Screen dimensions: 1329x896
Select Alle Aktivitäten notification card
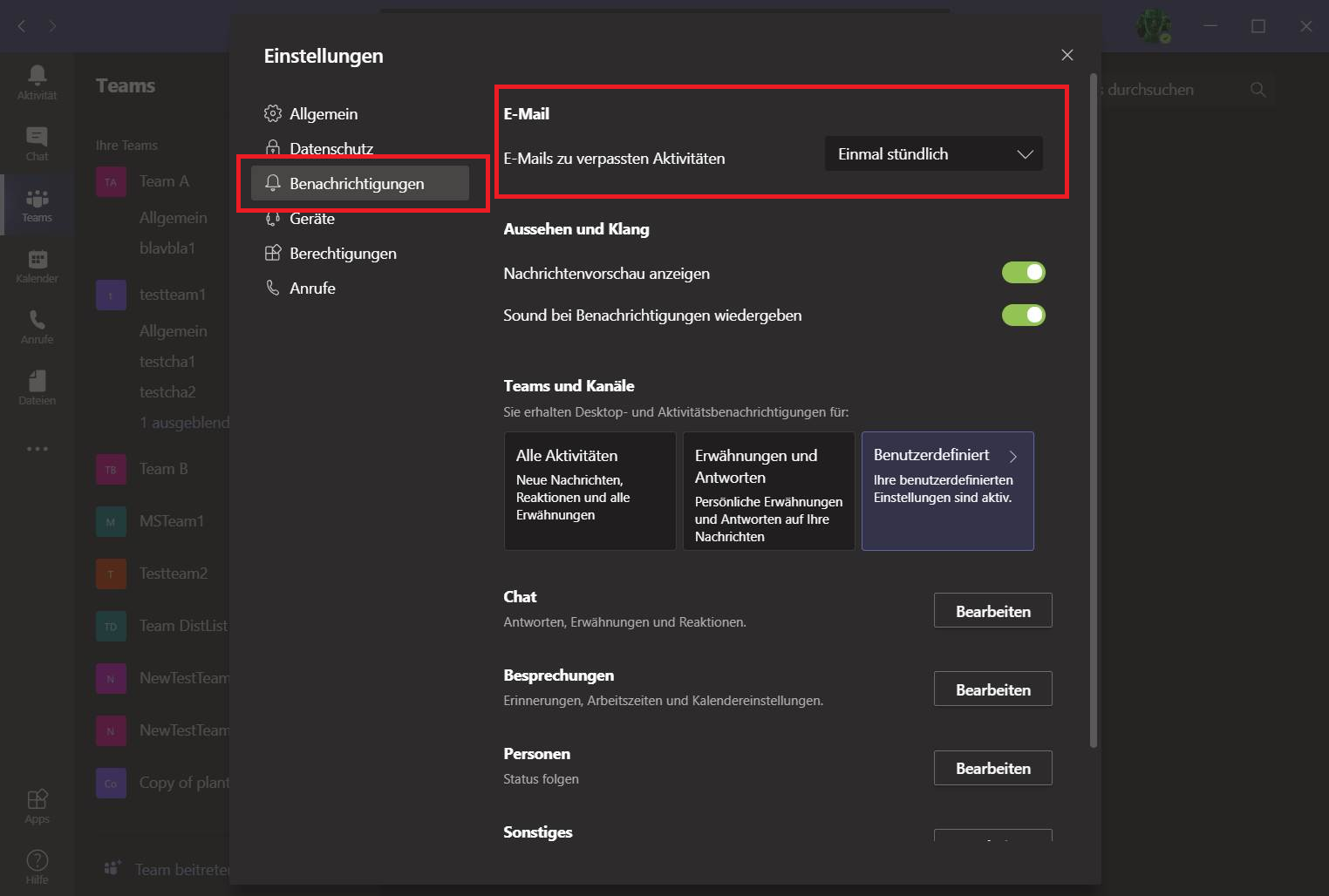click(x=590, y=491)
